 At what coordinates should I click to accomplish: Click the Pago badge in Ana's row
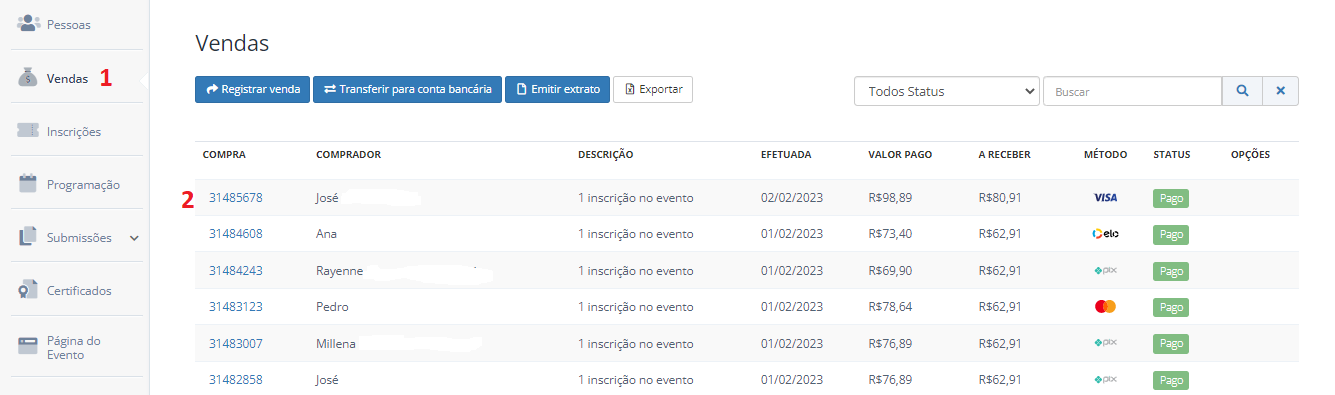point(1172,234)
